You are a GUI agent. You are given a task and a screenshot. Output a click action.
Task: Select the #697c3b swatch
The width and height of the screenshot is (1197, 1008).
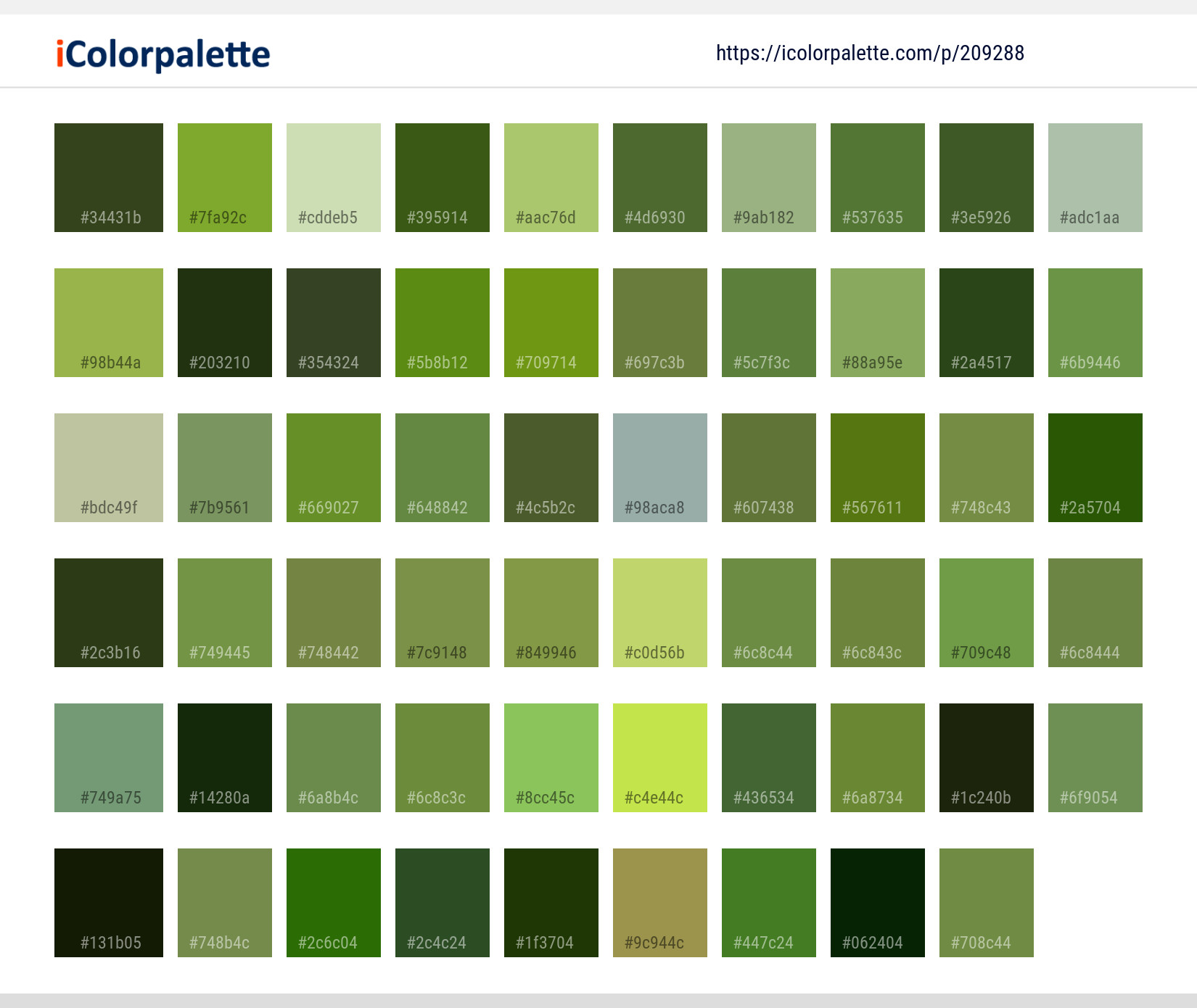click(660, 323)
